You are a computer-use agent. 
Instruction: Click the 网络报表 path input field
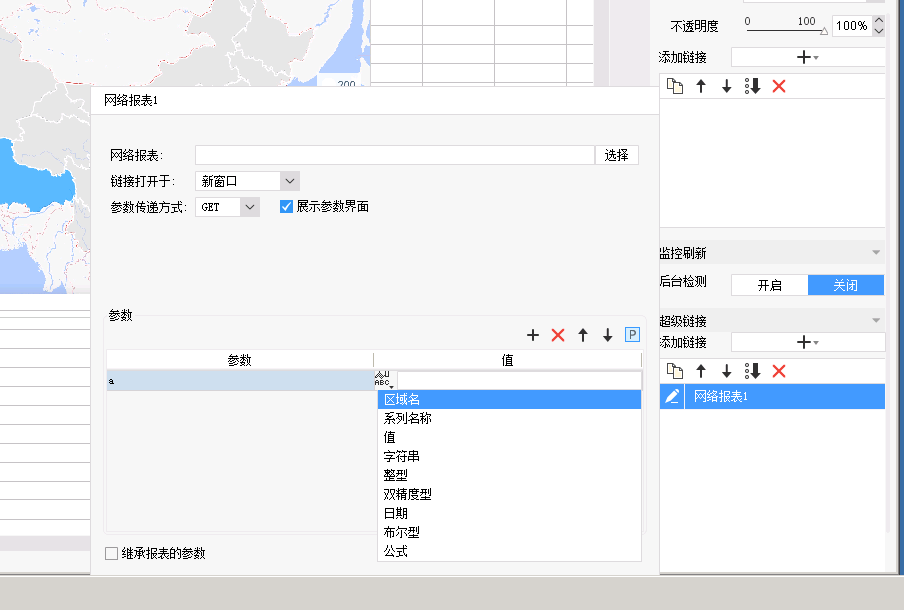pos(395,155)
